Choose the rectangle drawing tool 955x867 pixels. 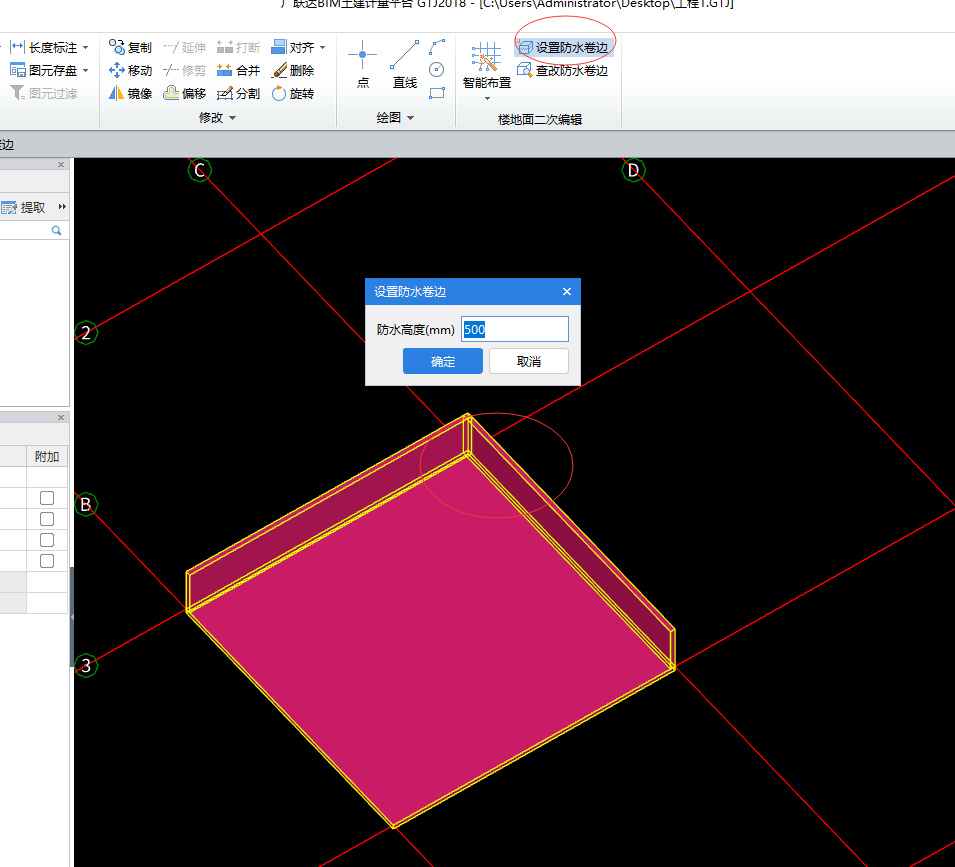[437, 93]
